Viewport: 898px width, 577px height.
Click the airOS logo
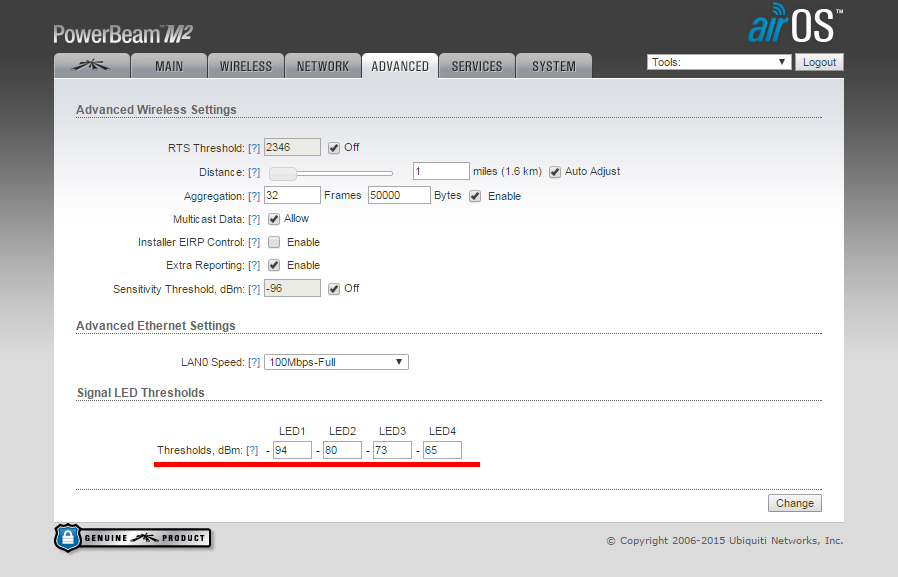click(x=795, y=24)
